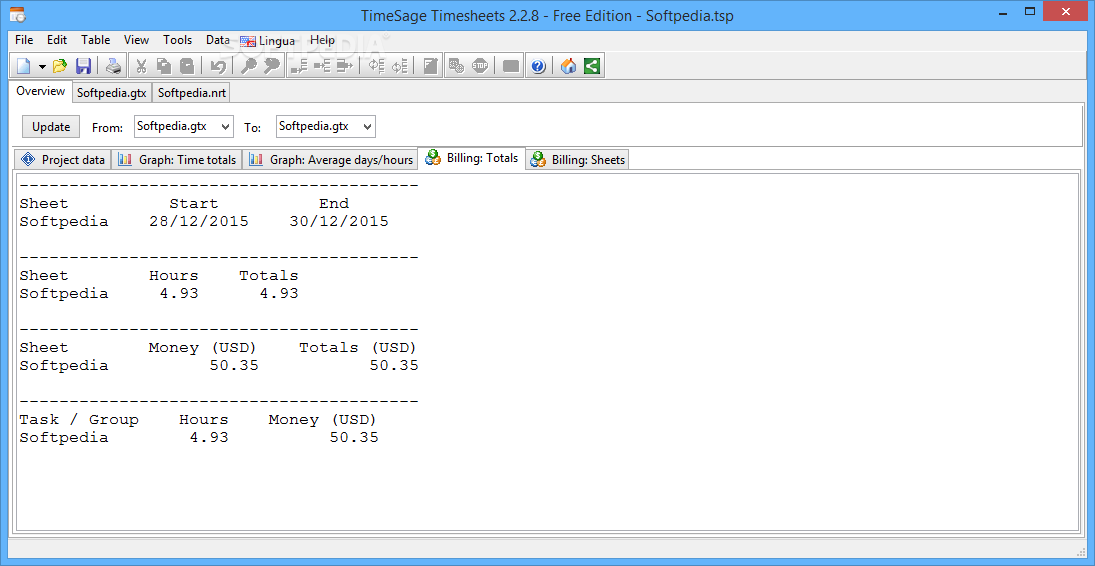Open the Edit menu
This screenshot has height=566, width=1095.
pyautogui.click(x=57, y=41)
